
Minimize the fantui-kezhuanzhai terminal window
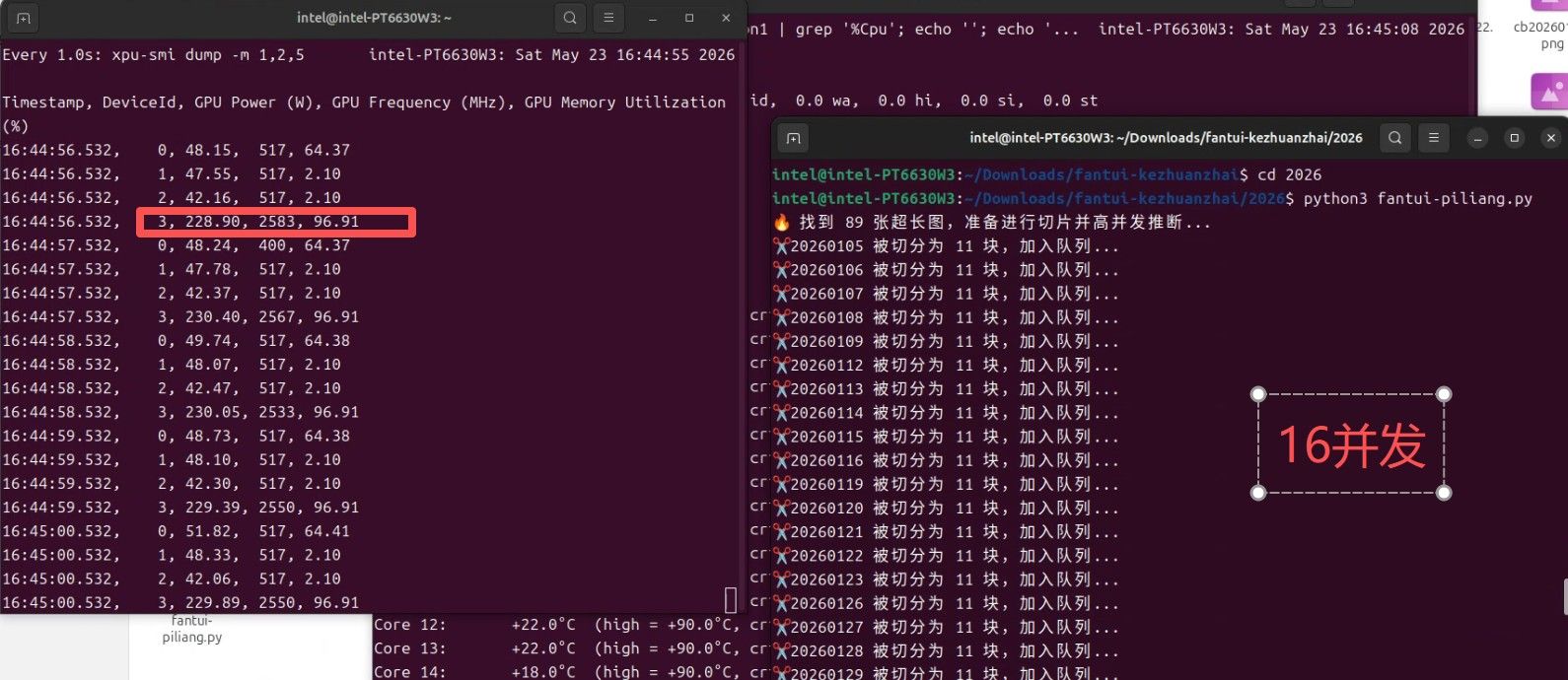(x=1478, y=138)
